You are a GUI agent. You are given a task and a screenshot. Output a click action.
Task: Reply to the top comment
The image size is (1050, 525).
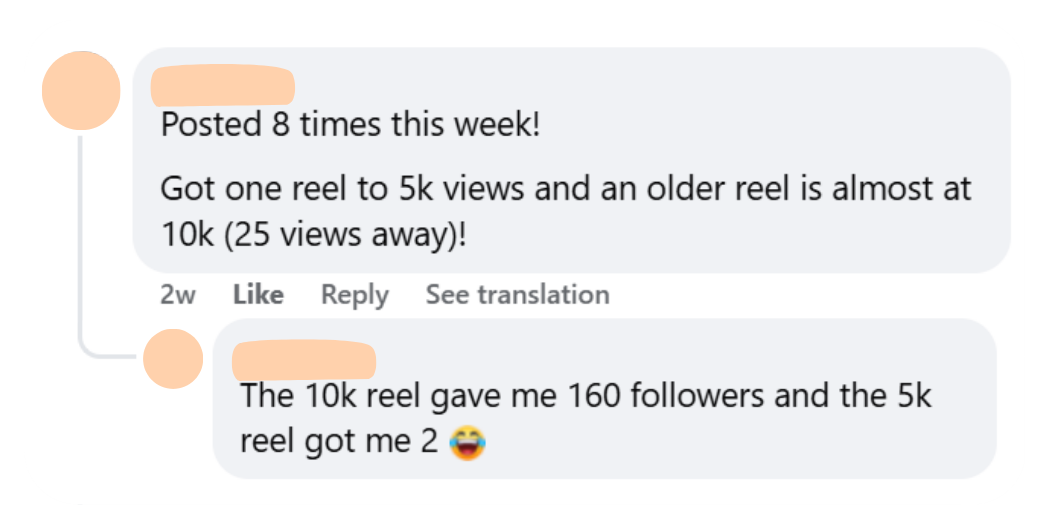point(354,295)
